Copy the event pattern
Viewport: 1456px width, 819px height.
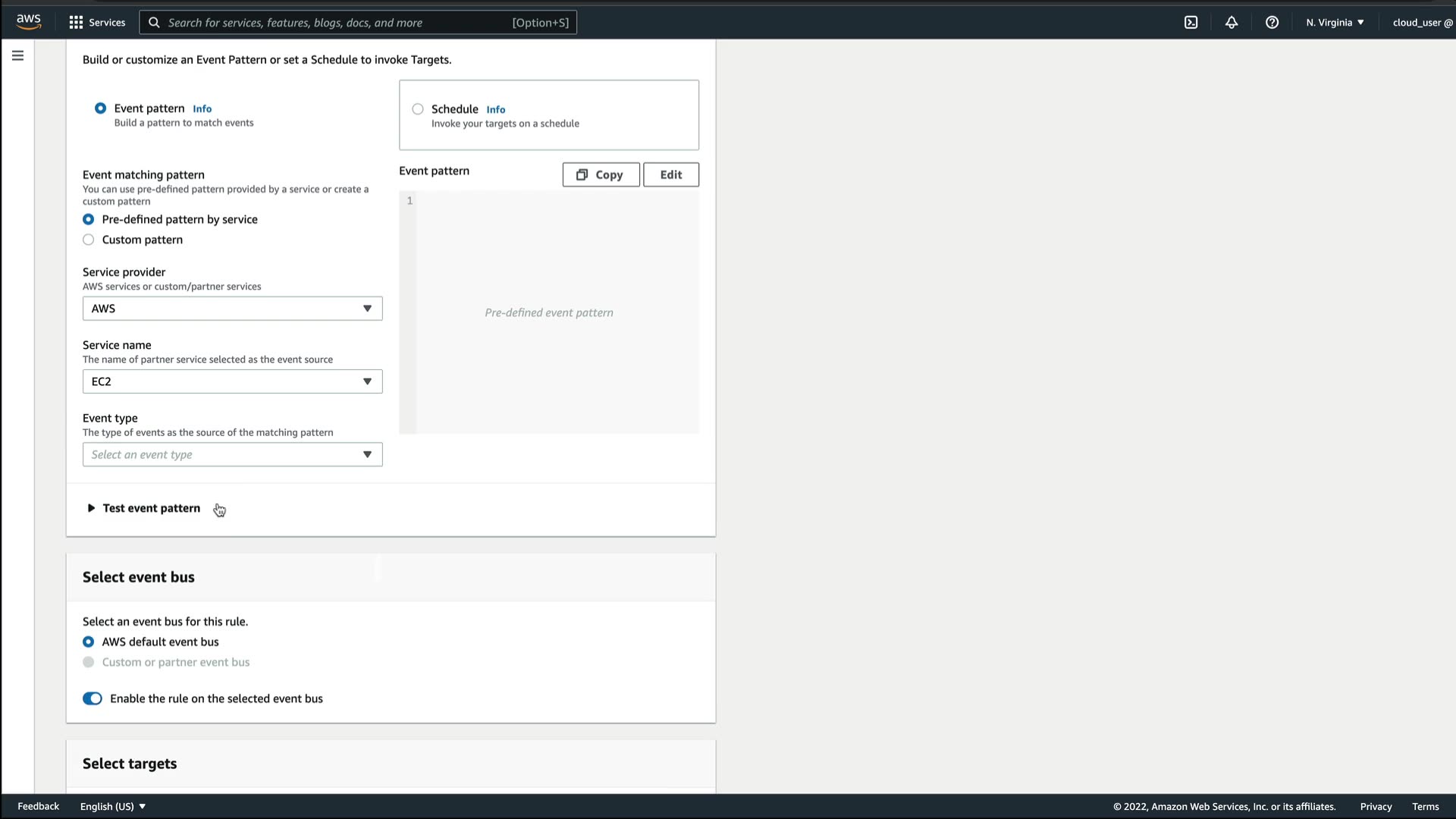[x=600, y=174]
